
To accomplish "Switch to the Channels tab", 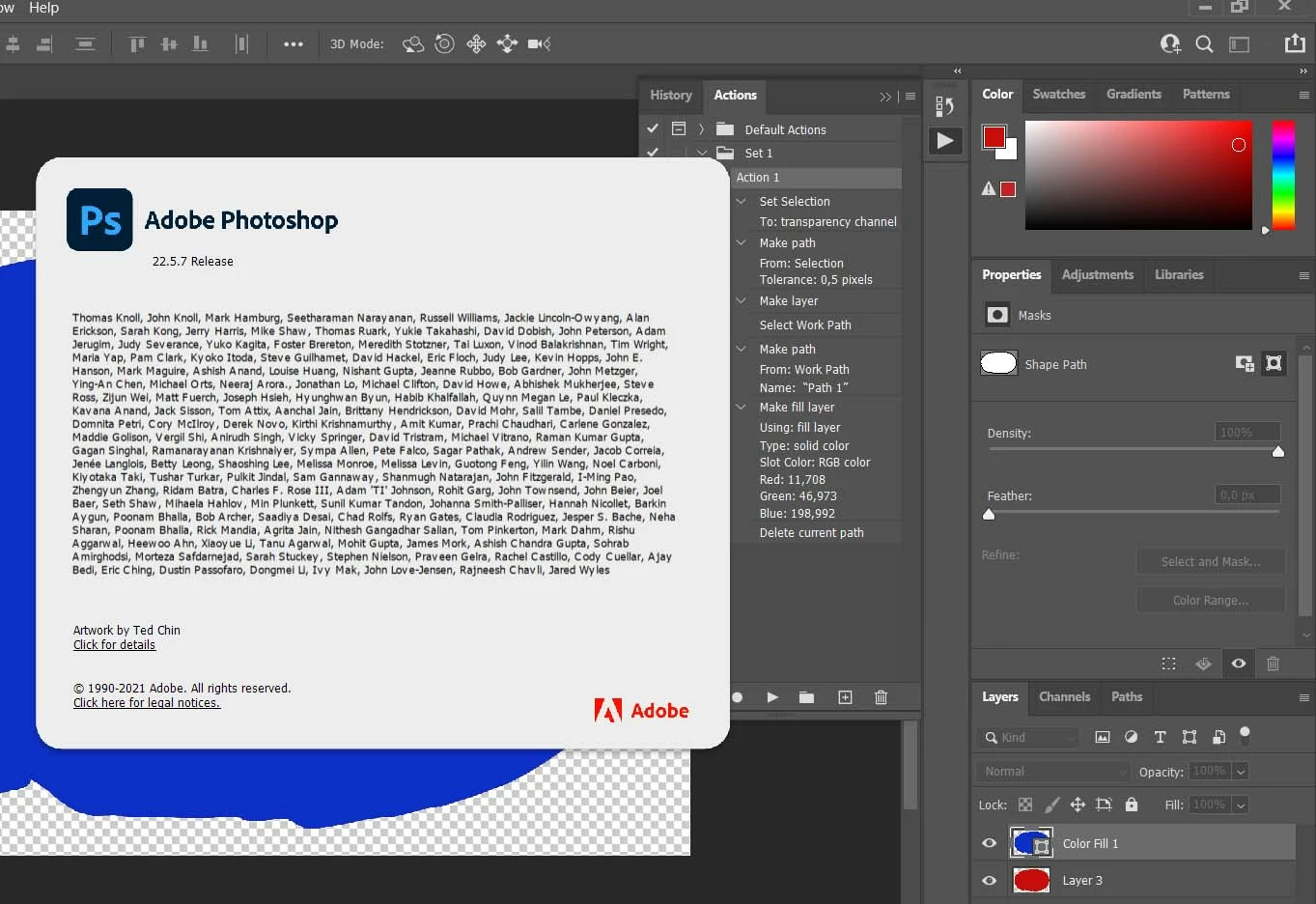I will point(1064,696).
